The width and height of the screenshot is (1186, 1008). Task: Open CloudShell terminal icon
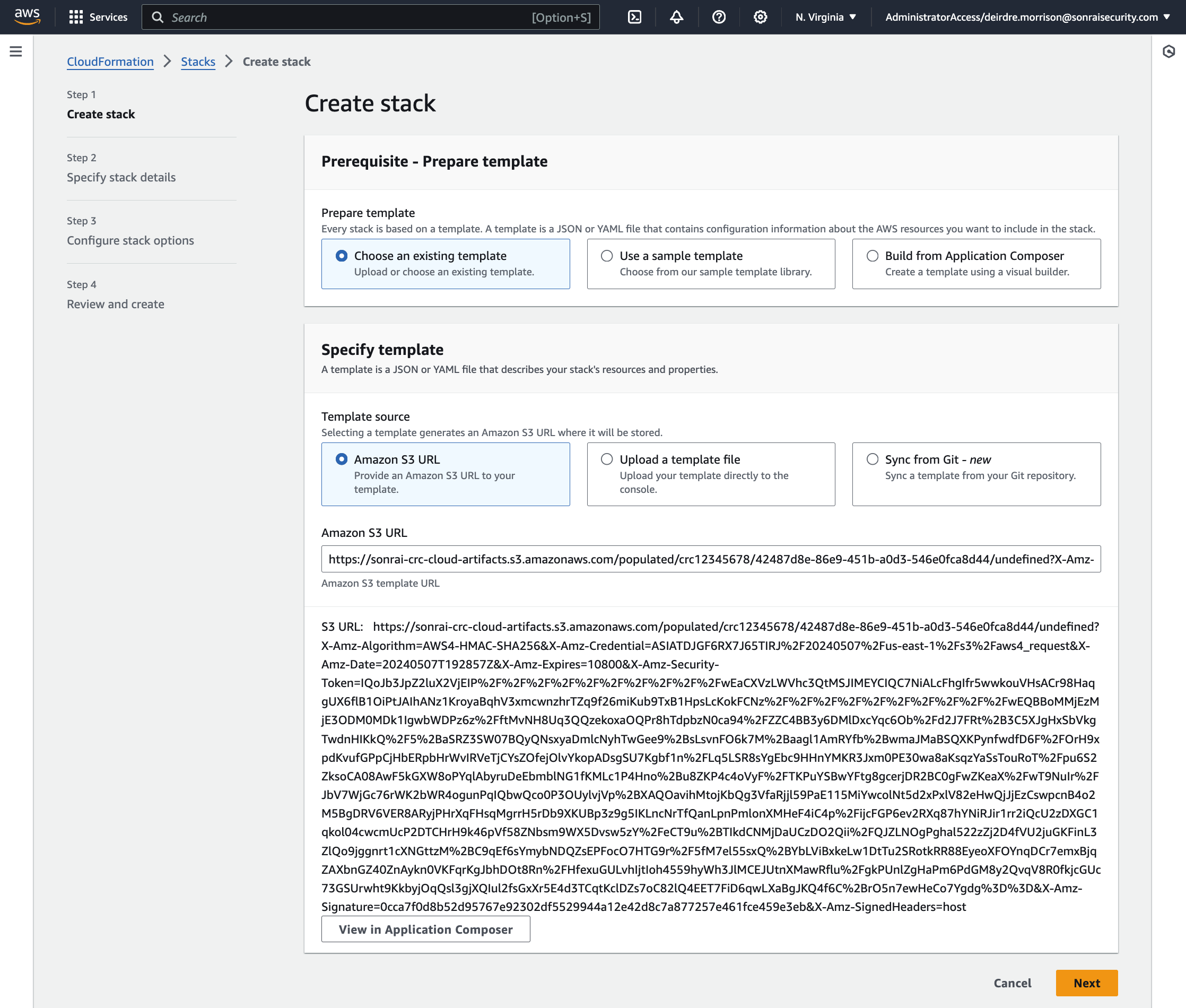[x=635, y=17]
